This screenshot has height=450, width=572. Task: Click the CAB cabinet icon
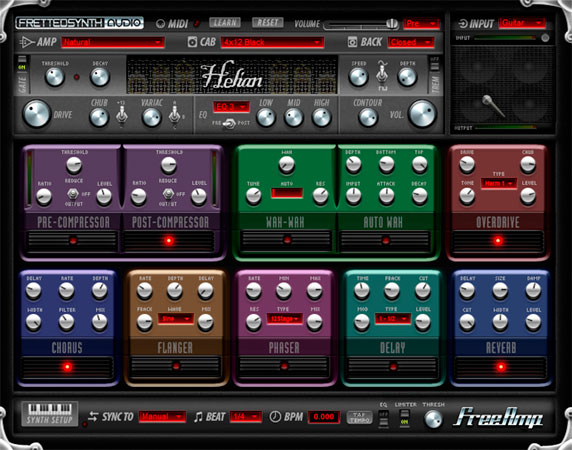coord(192,42)
